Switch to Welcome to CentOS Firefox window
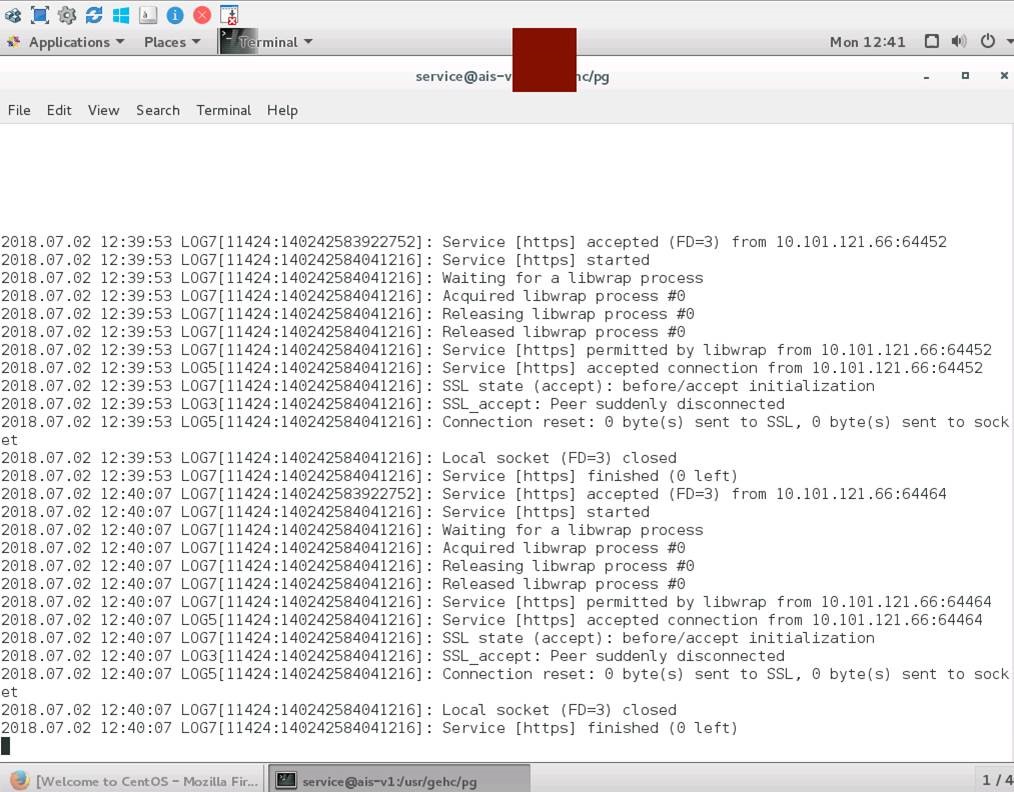 coord(135,780)
